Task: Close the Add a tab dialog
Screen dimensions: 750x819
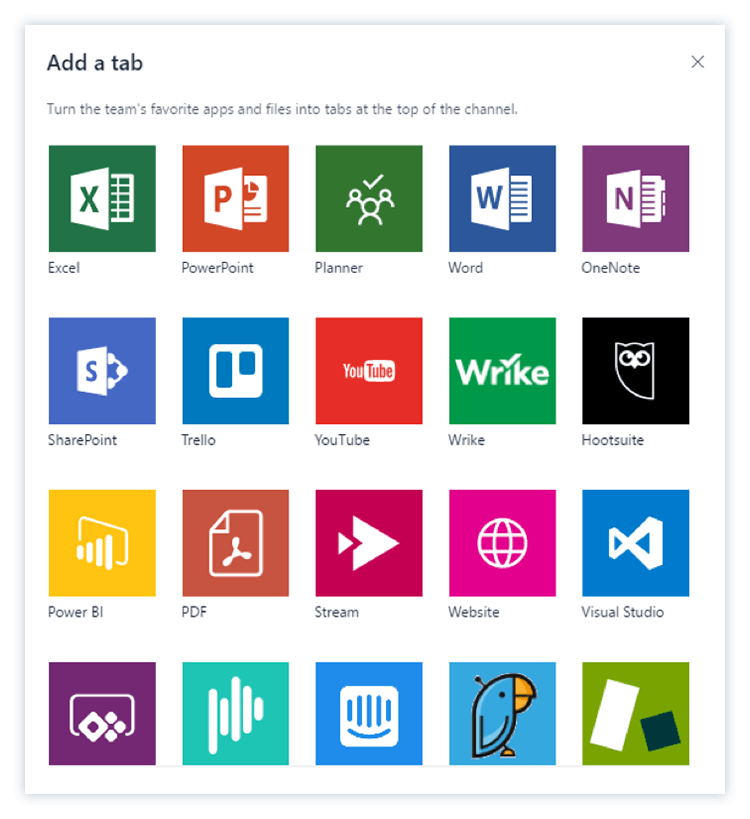Action: point(697,62)
